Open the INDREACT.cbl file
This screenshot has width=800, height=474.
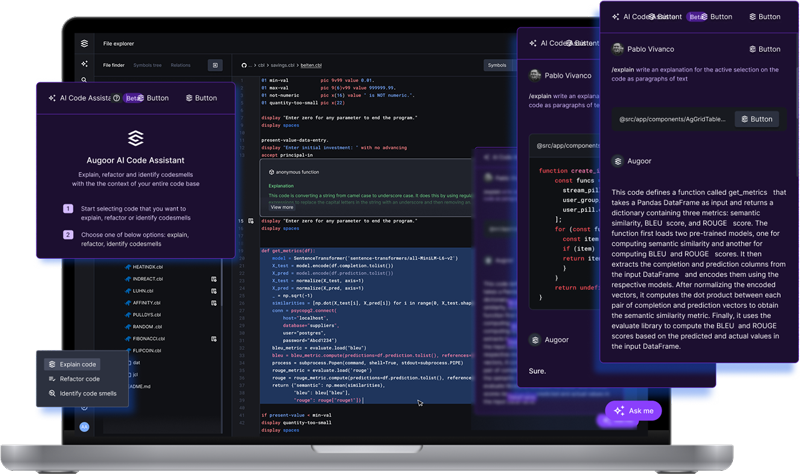(147, 279)
